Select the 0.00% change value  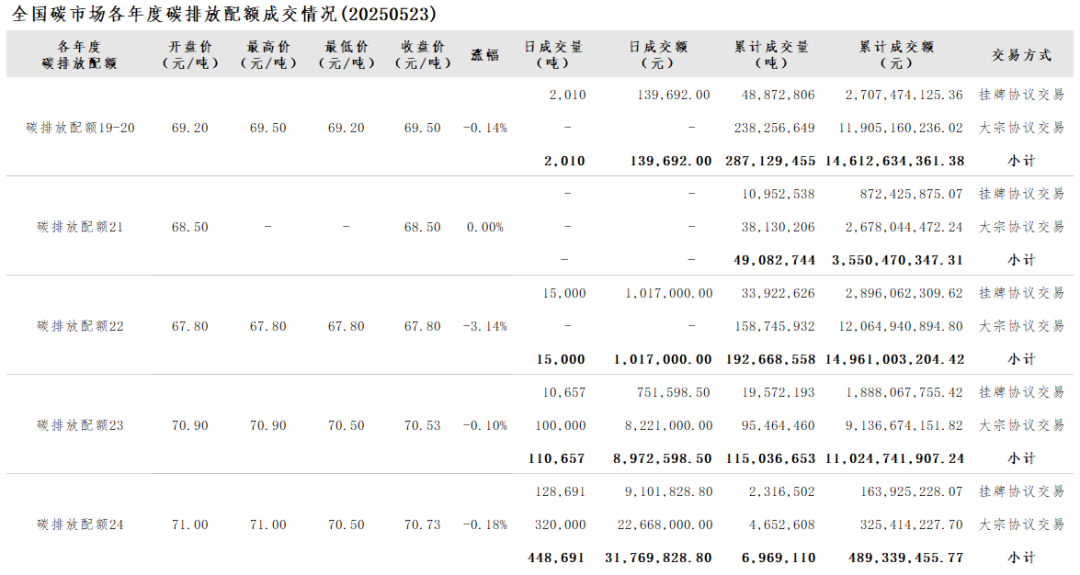coord(485,227)
